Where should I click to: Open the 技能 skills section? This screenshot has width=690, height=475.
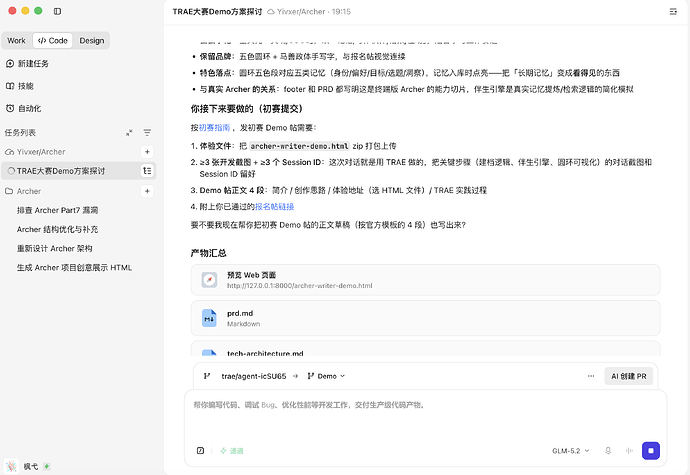20,86
